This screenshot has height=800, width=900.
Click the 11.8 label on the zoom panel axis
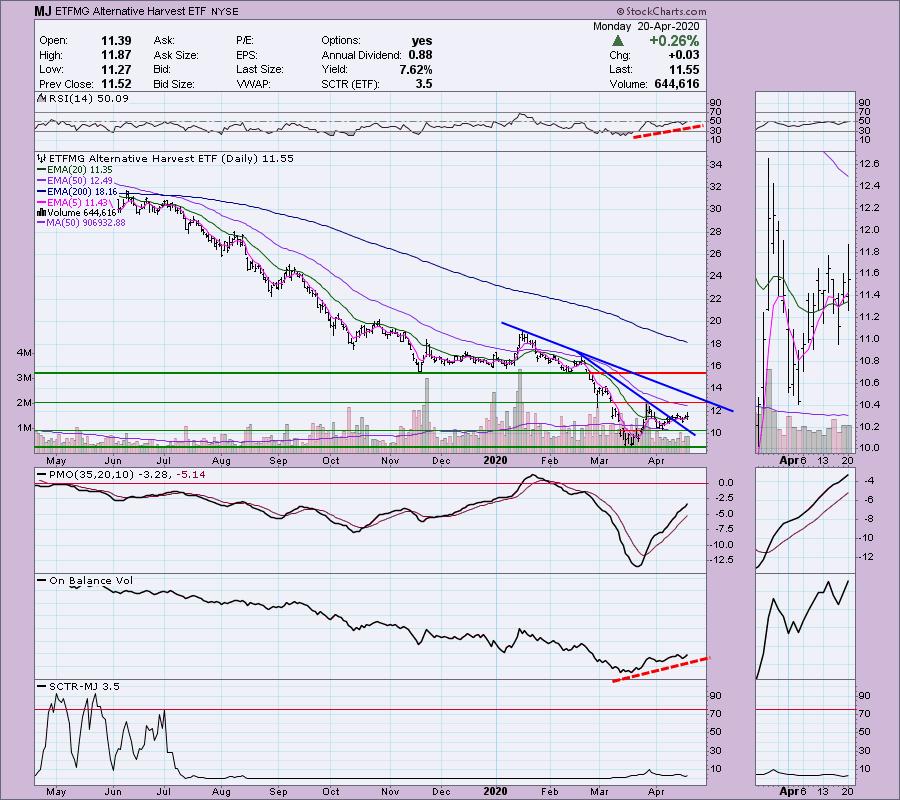[x=870, y=252]
